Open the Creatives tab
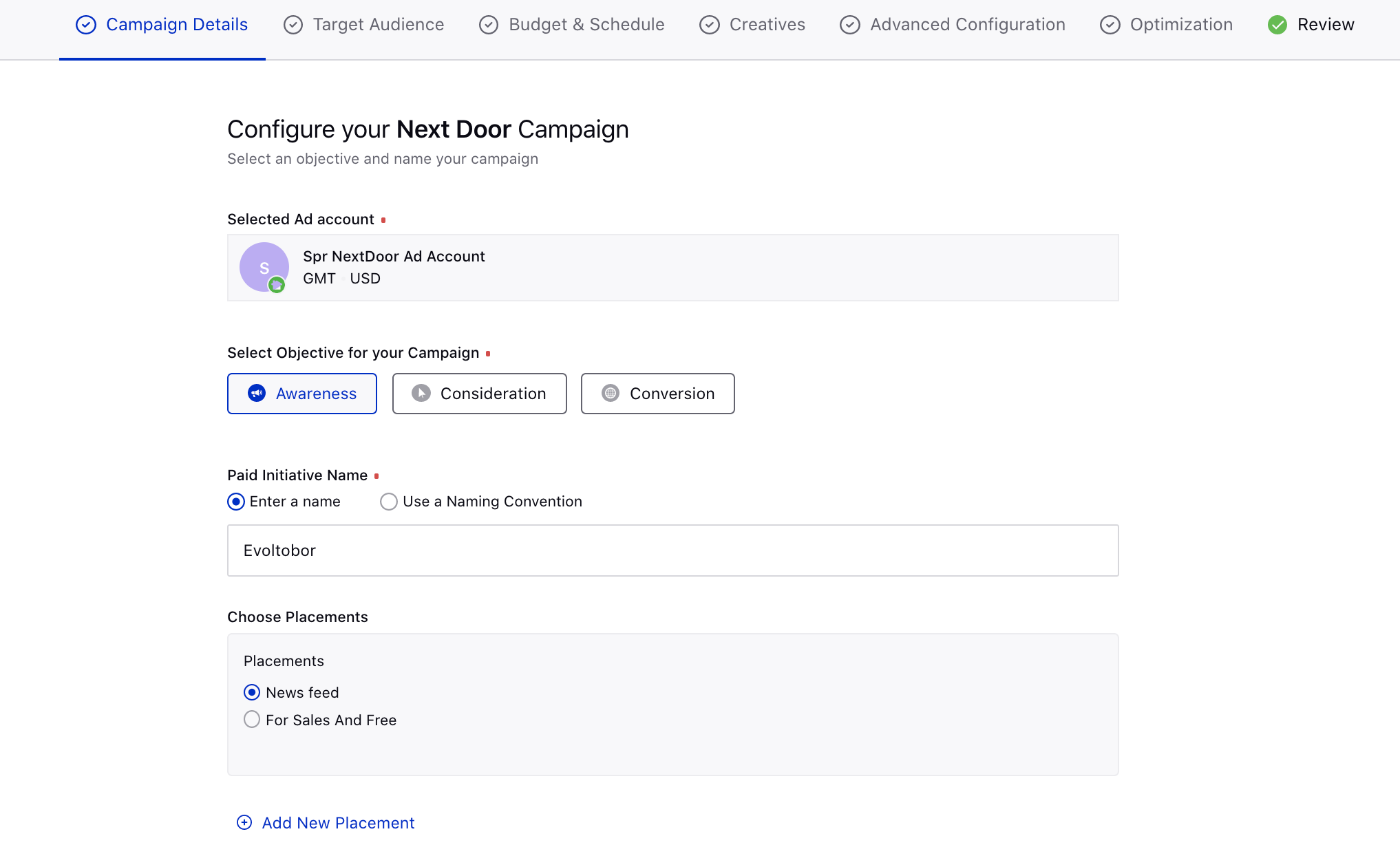1400x867 pixels. click(752, 25)
